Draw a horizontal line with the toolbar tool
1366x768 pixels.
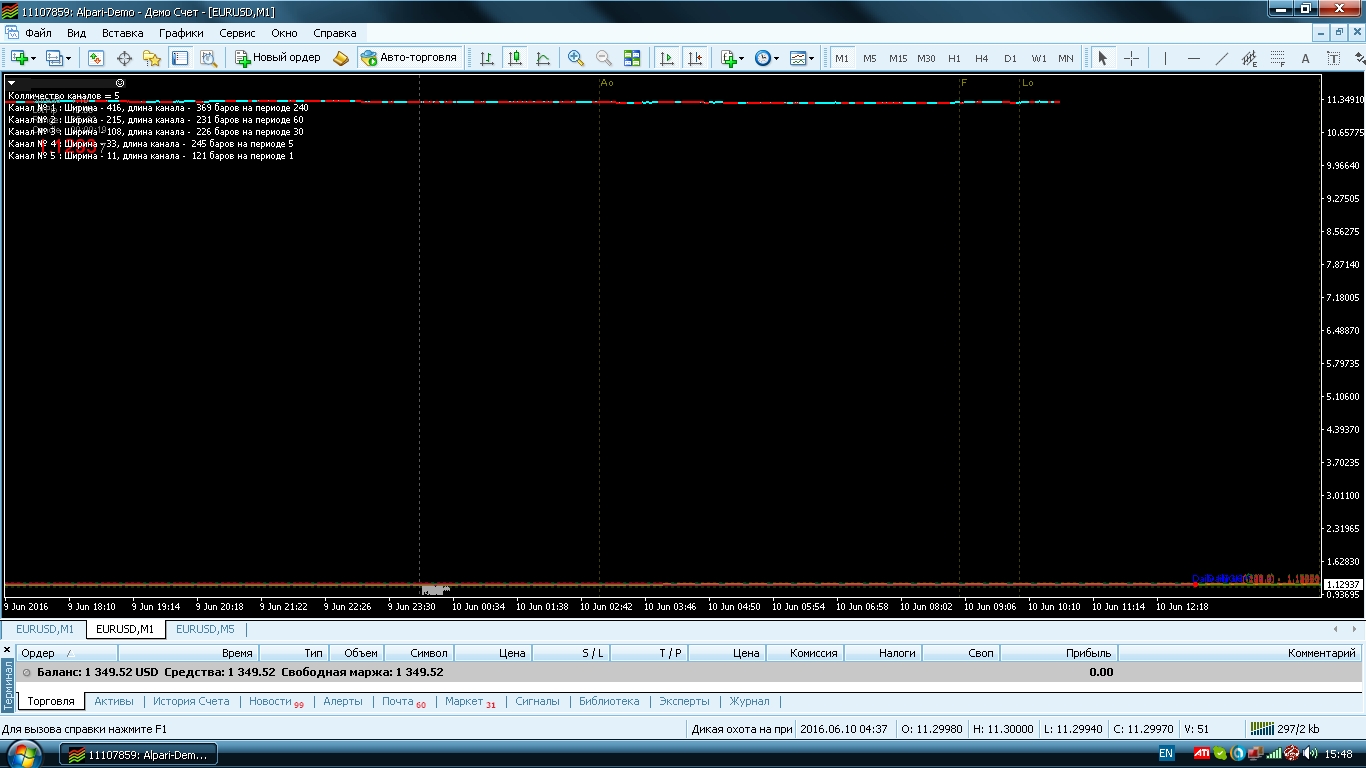click(x=1193, y=58)
